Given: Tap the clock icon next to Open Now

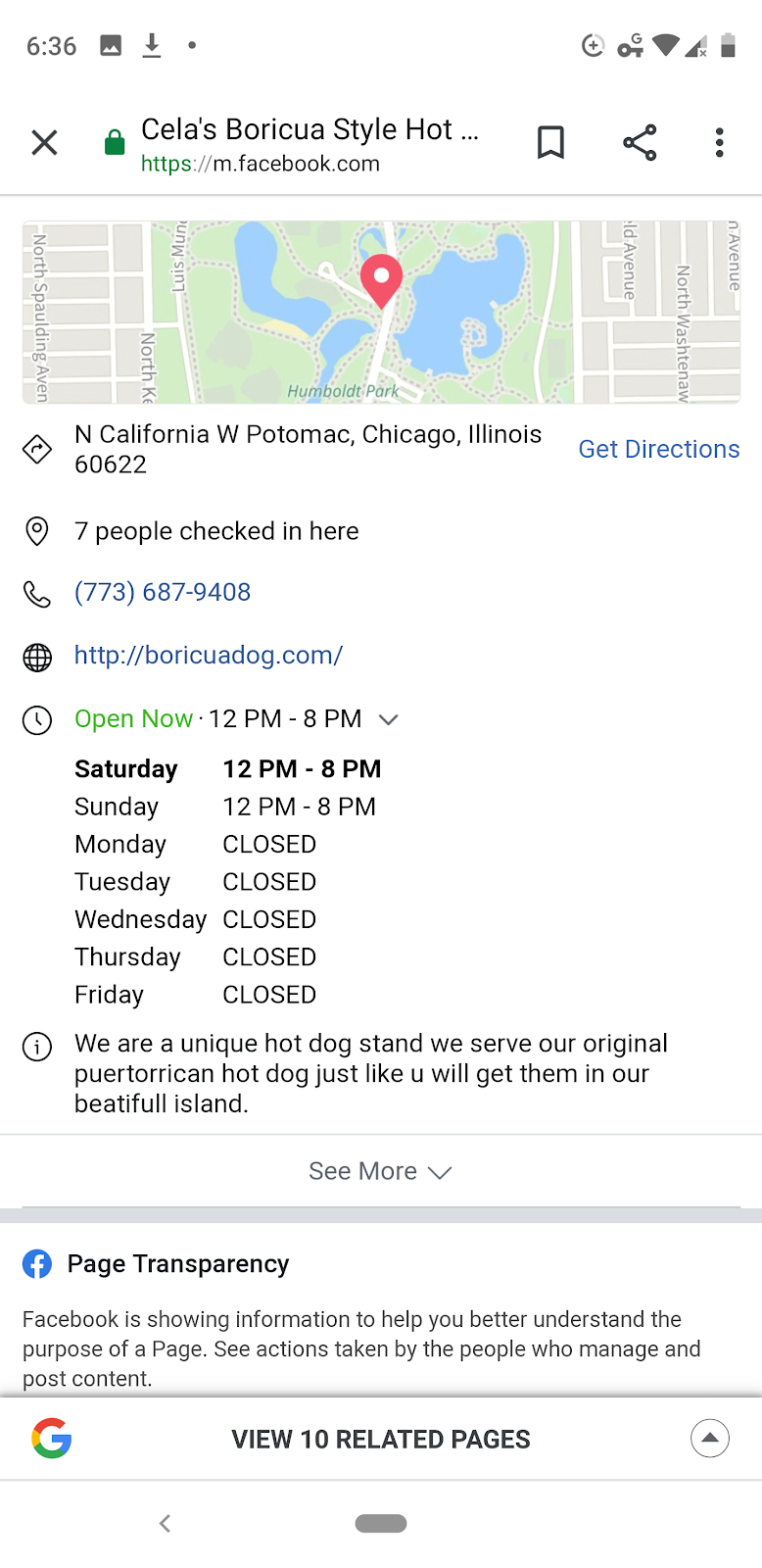Looking at the screenshot, I should [x=36, y=719].
